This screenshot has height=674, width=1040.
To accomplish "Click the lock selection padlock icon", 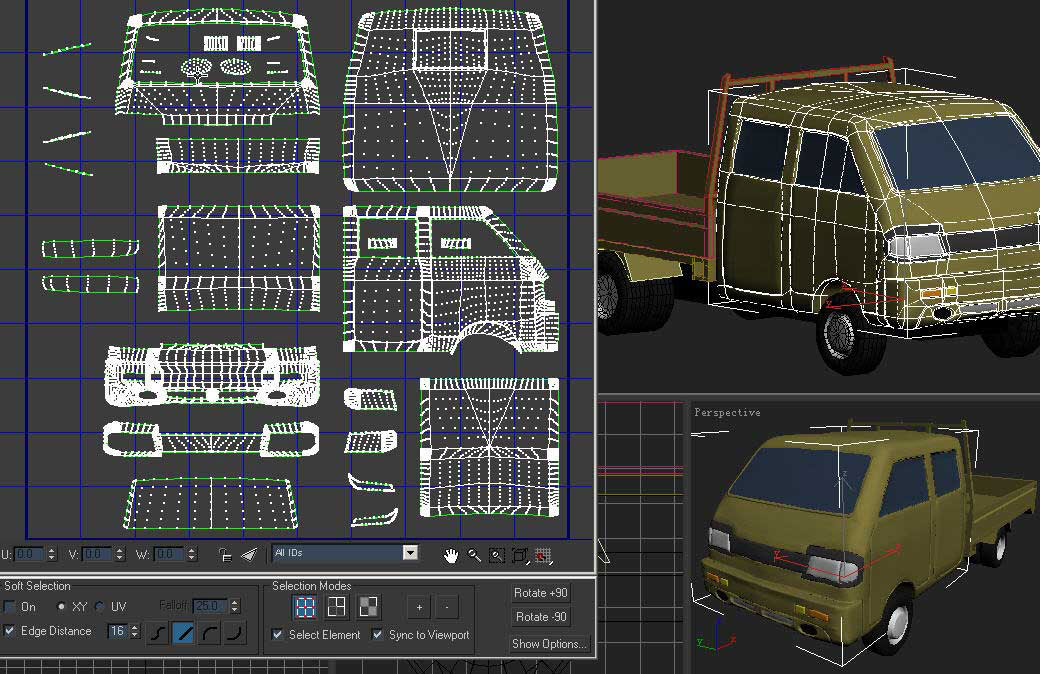I will (x=226, y=554).
